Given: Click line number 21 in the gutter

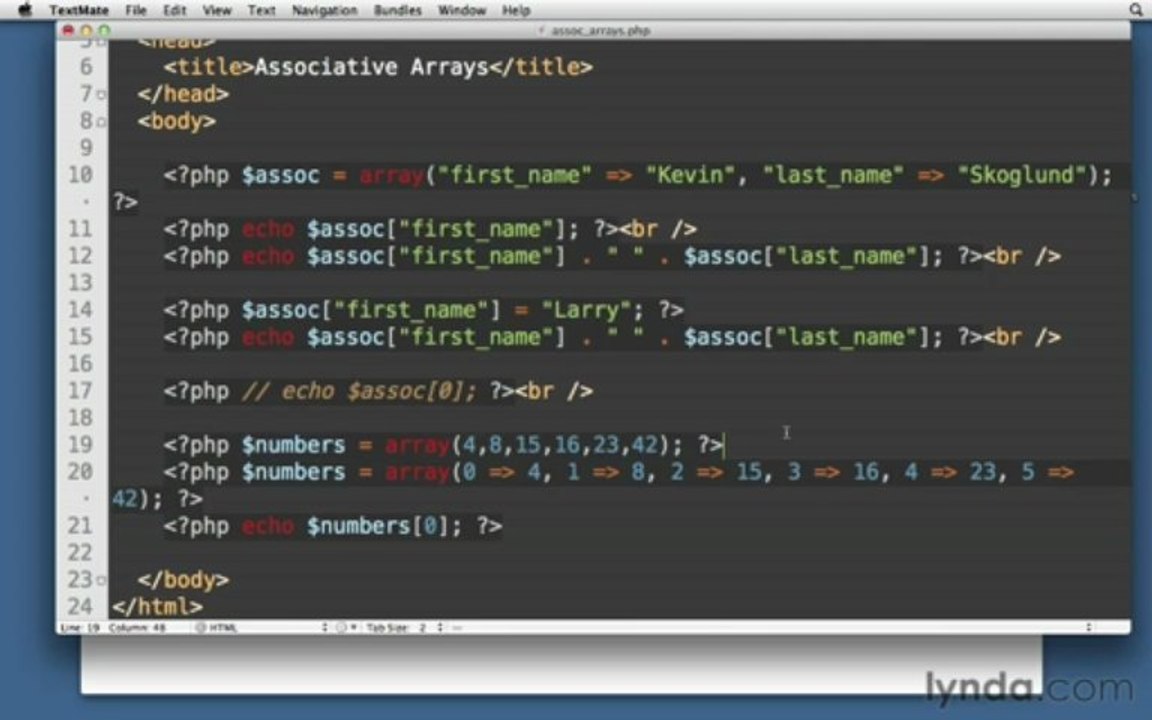Looking at the screenshot, I should [x=80, y=526].
